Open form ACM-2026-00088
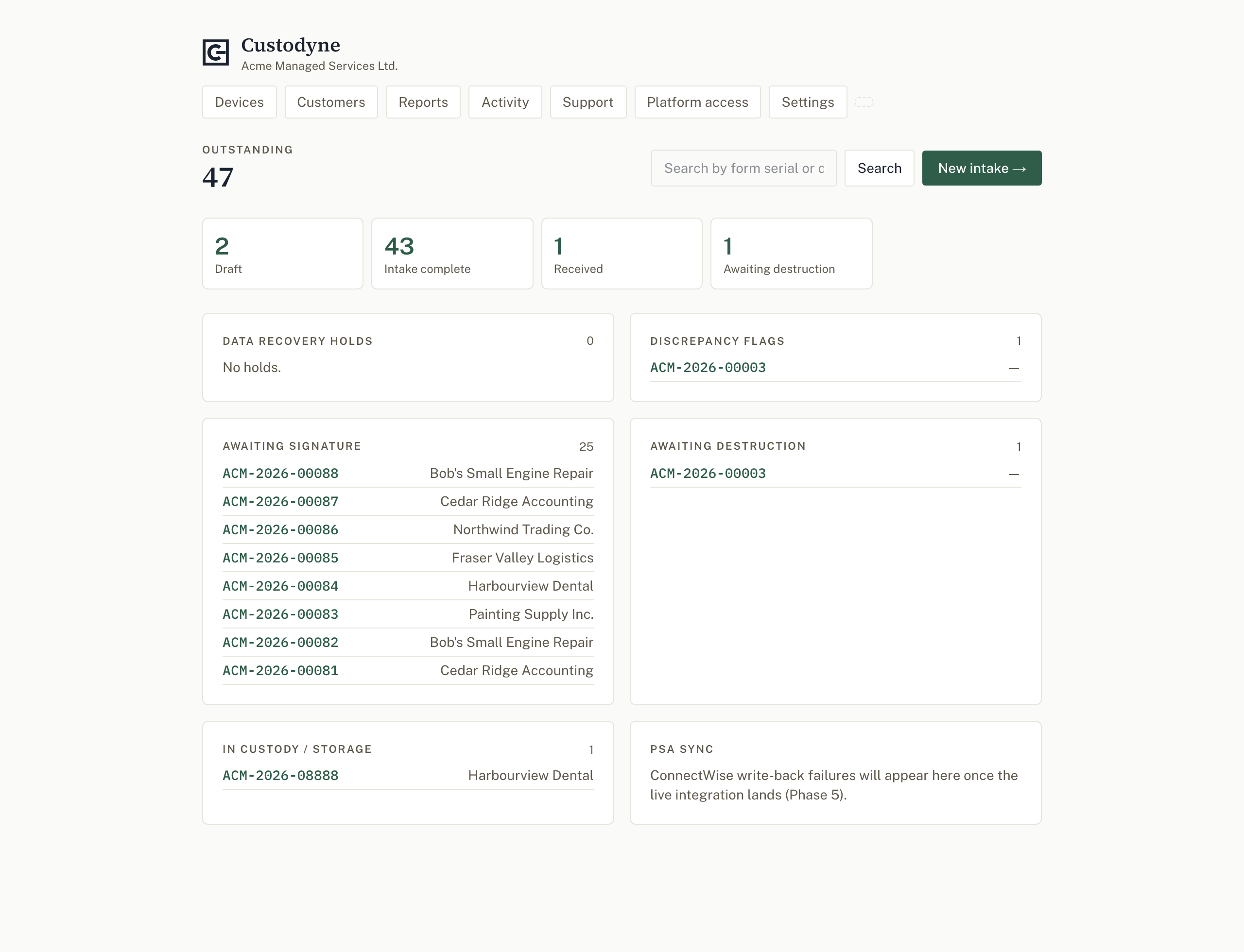 (x=281, y=474)
